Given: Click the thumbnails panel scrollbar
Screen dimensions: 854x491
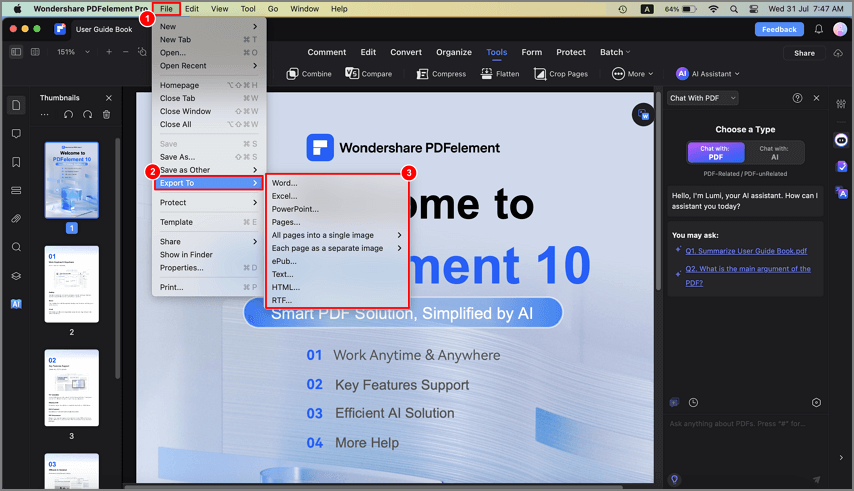Looking at the screenshot, I should (117, 259).
